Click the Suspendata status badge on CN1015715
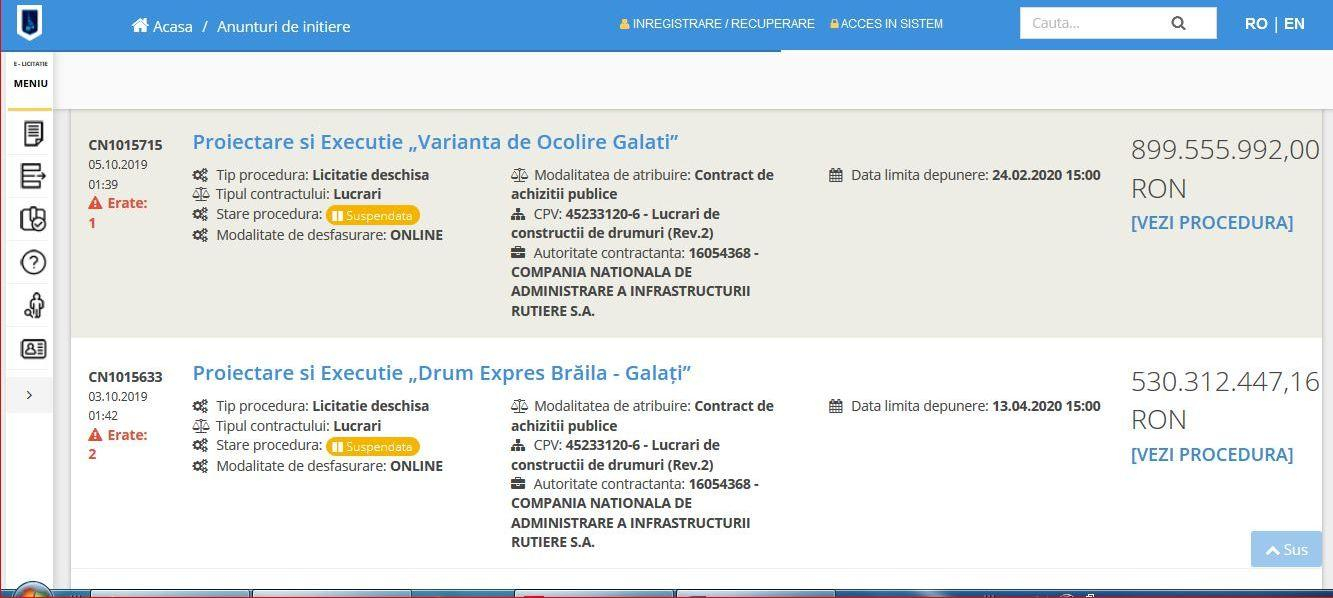The image size is (1333, 598). tap(372, 215)
